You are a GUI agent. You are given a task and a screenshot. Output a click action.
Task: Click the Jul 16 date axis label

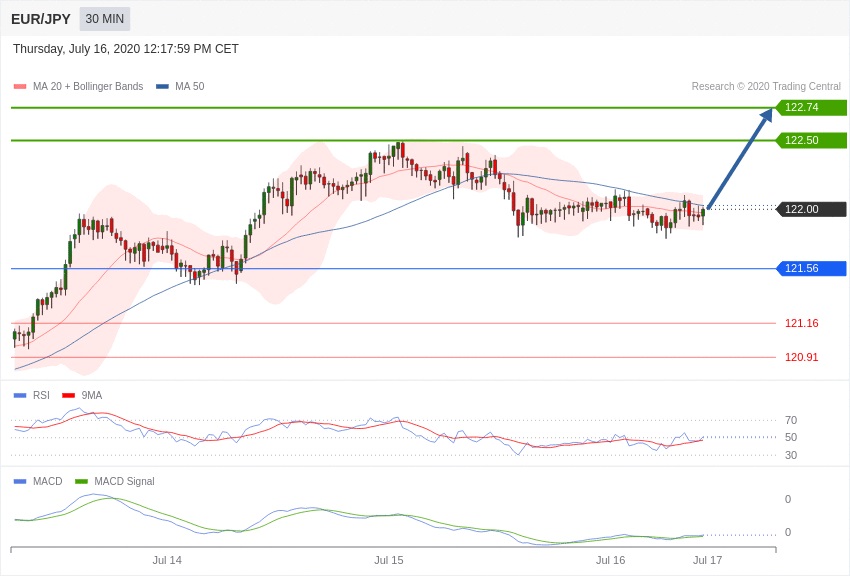610,560
